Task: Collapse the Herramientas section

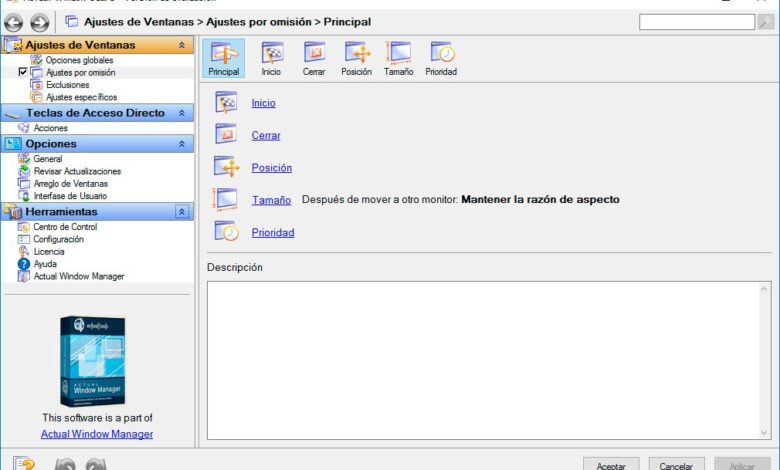Action: pos(182,212)
